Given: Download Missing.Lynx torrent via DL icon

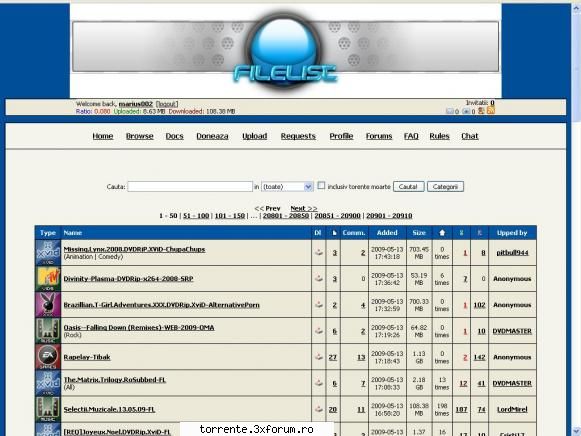Looking at the screenshot, I should coord(319,252).
